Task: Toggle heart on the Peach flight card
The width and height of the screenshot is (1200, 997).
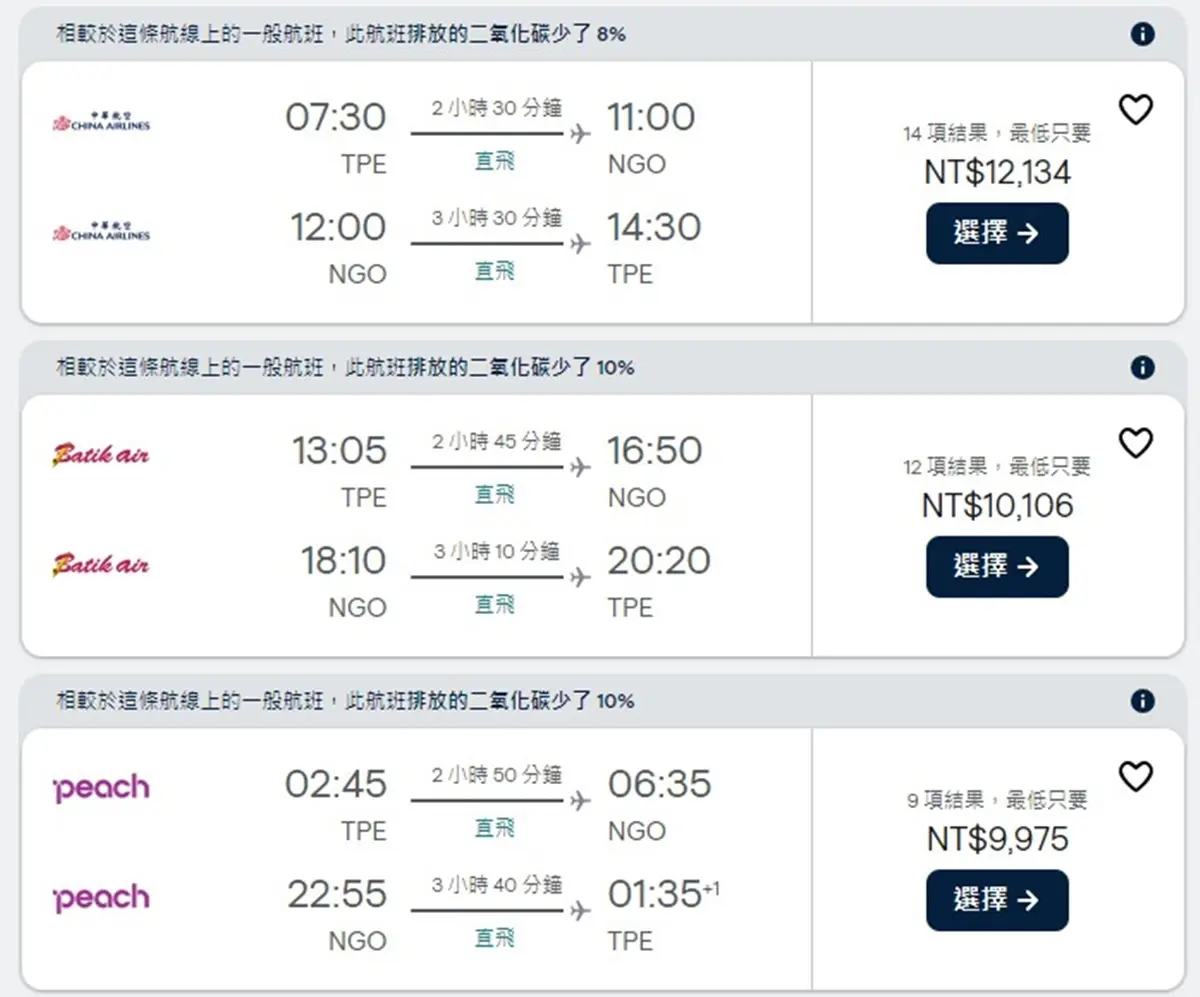Action: pos(1135,777)
